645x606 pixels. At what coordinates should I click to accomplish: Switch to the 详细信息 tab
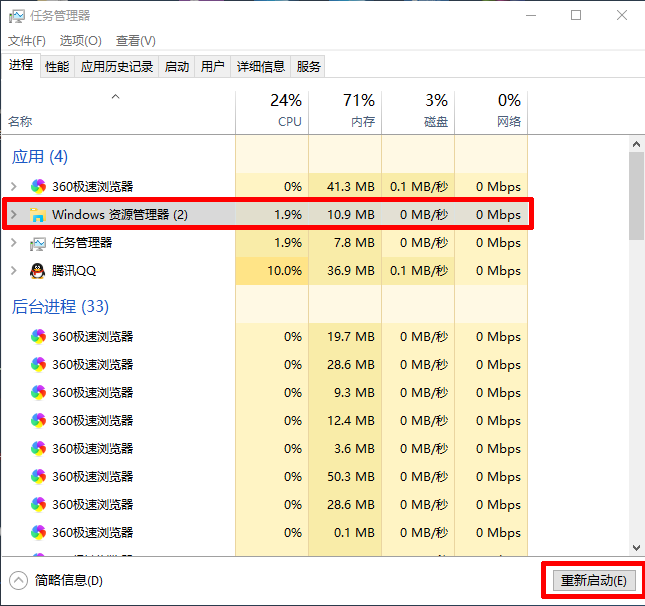coord(260,67)
